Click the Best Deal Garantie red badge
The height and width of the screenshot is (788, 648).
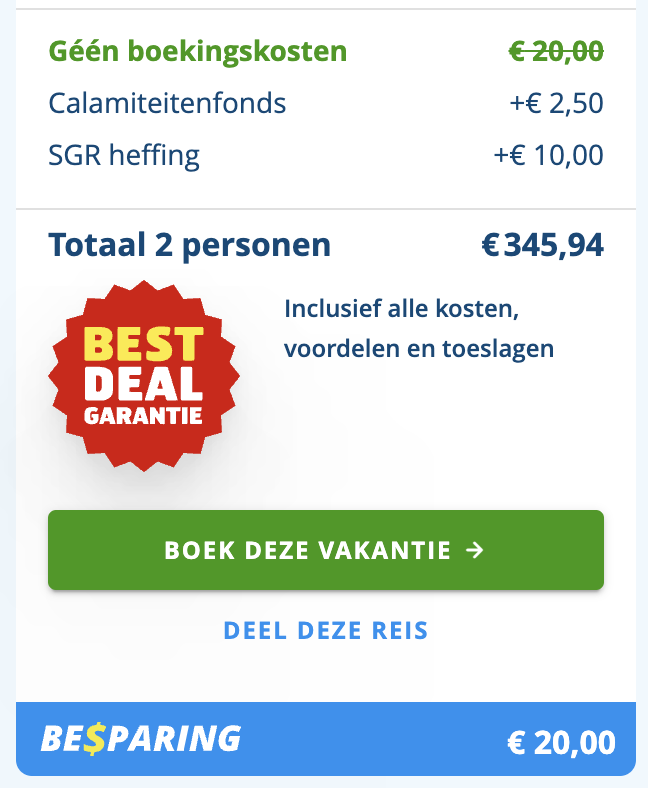click(x=144, y=375)
